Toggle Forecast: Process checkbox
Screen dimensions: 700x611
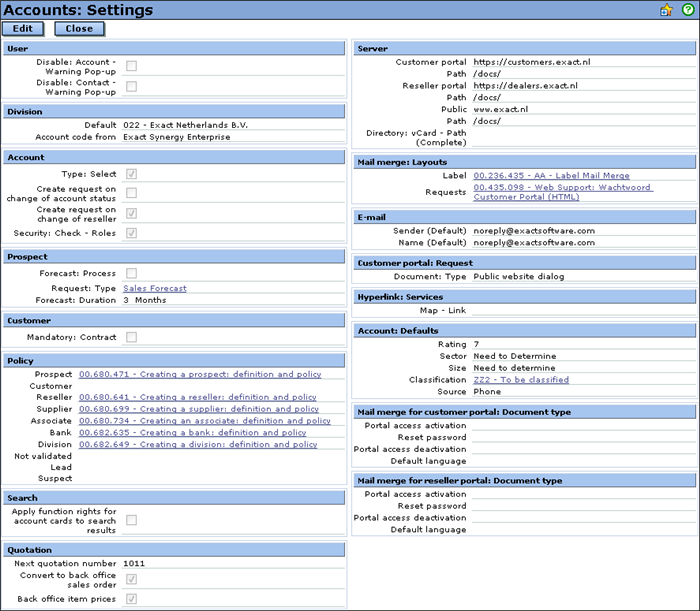pos(131,273)
